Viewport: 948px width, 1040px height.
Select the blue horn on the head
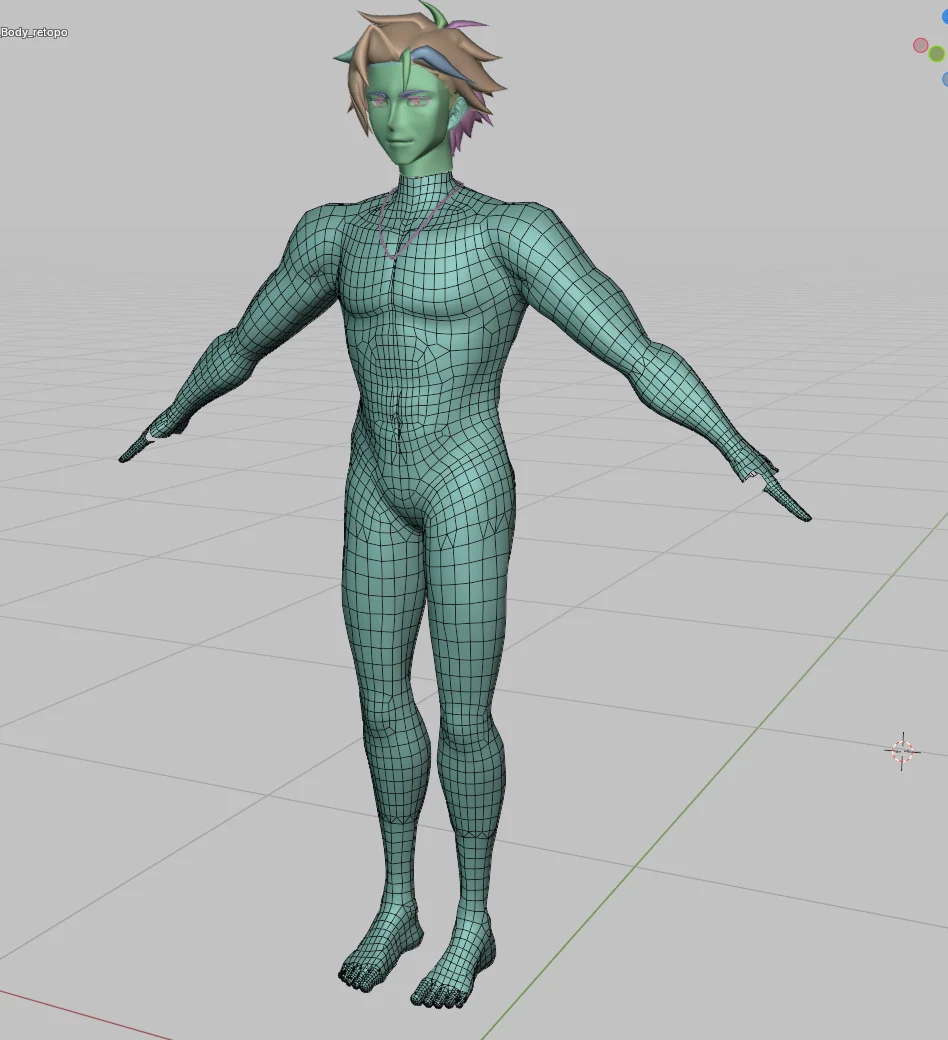tap(434, 61)
